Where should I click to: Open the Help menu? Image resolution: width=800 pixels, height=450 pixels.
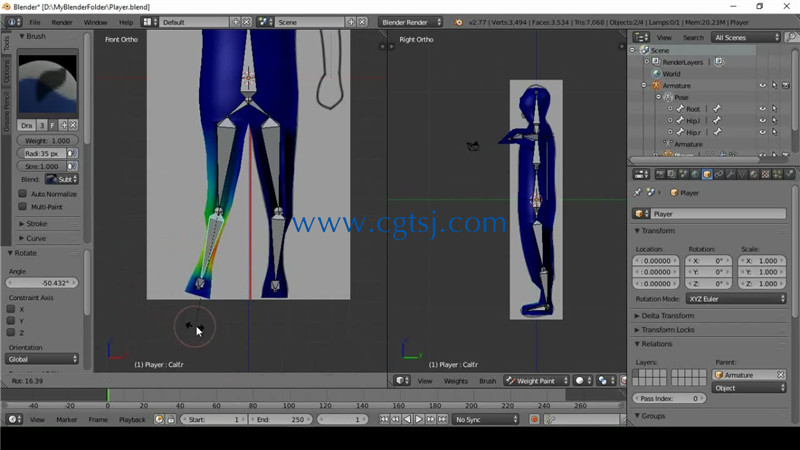pyautogui.click(x=126, y=22)
